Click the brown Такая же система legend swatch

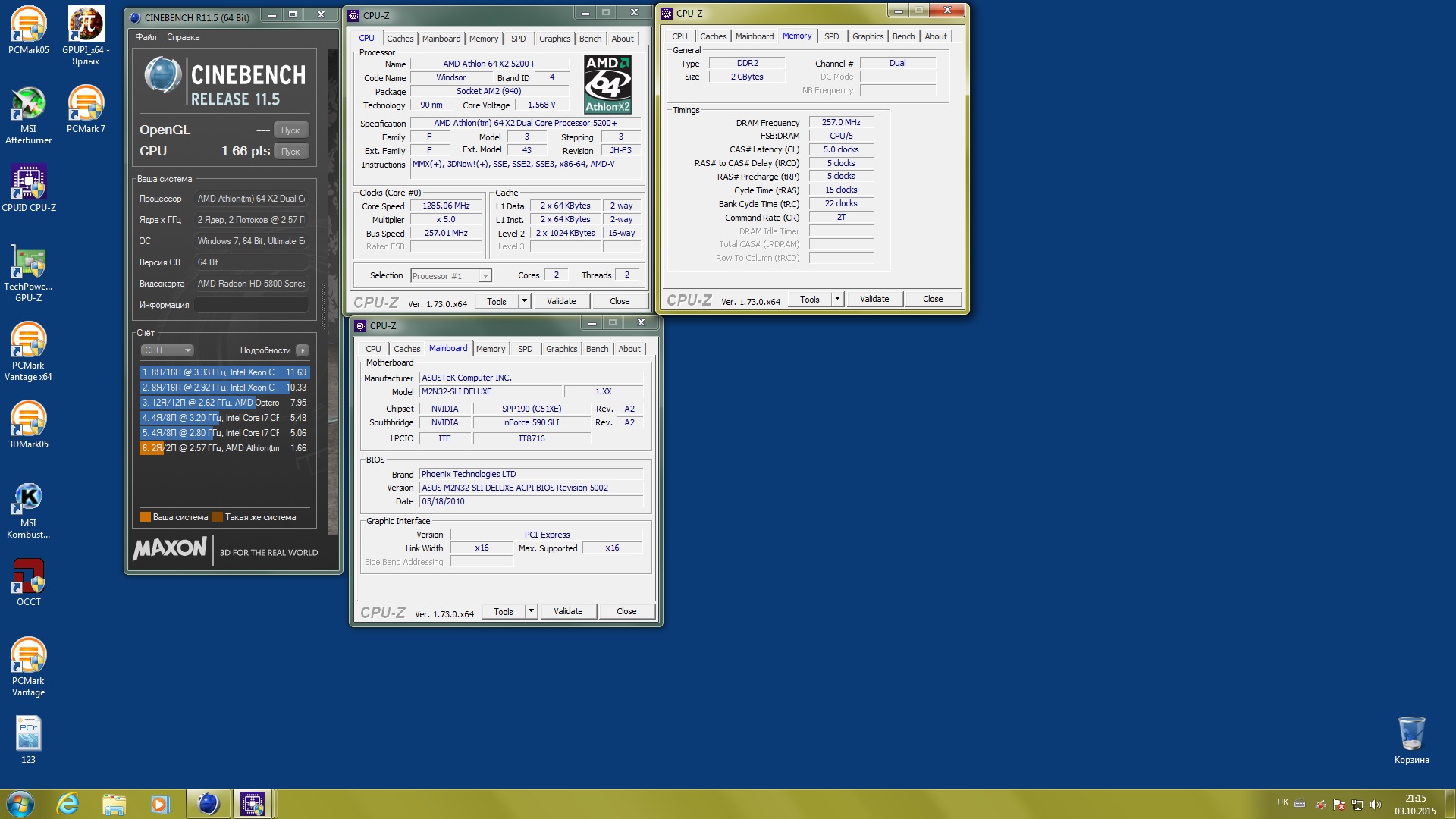pos(217,517)
